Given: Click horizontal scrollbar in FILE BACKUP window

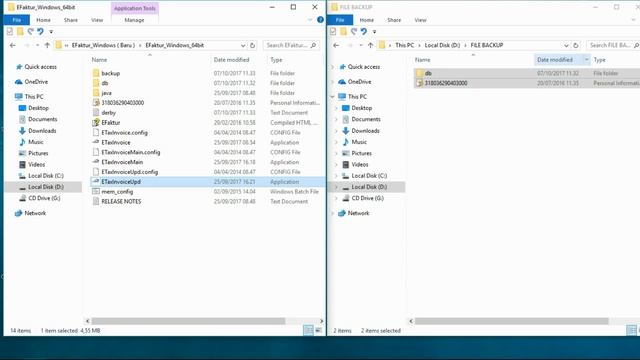Looking at the screenshot, I should pos(512,321).
